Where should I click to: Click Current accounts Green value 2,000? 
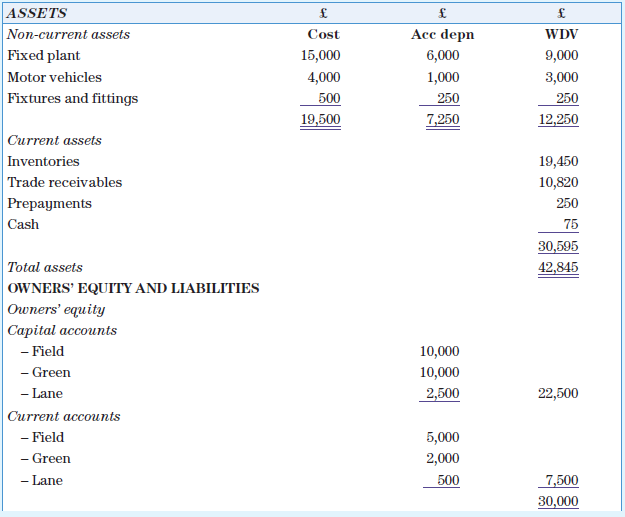[442, 458]
